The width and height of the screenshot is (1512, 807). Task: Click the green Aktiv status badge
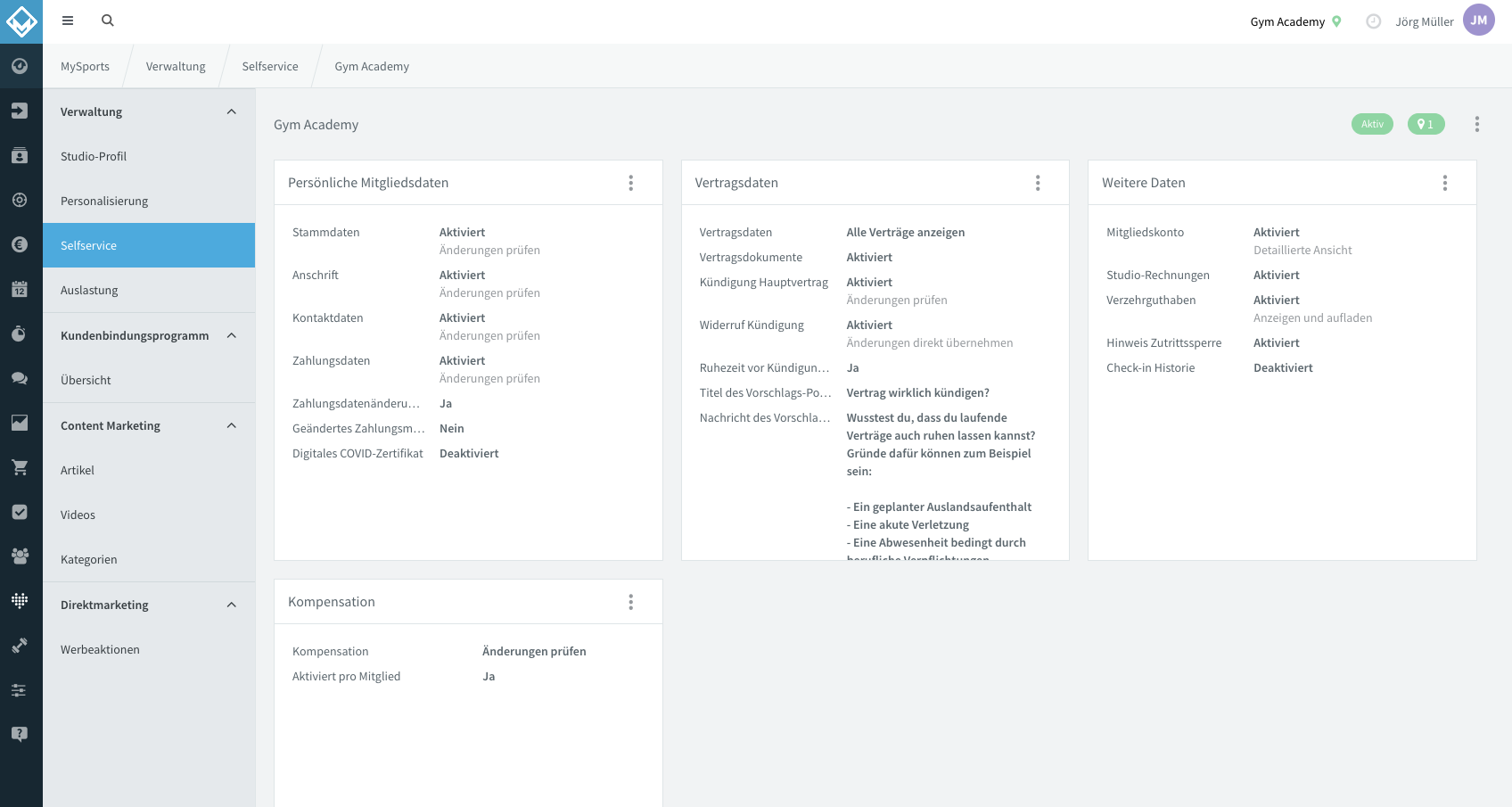point(1372,124)
